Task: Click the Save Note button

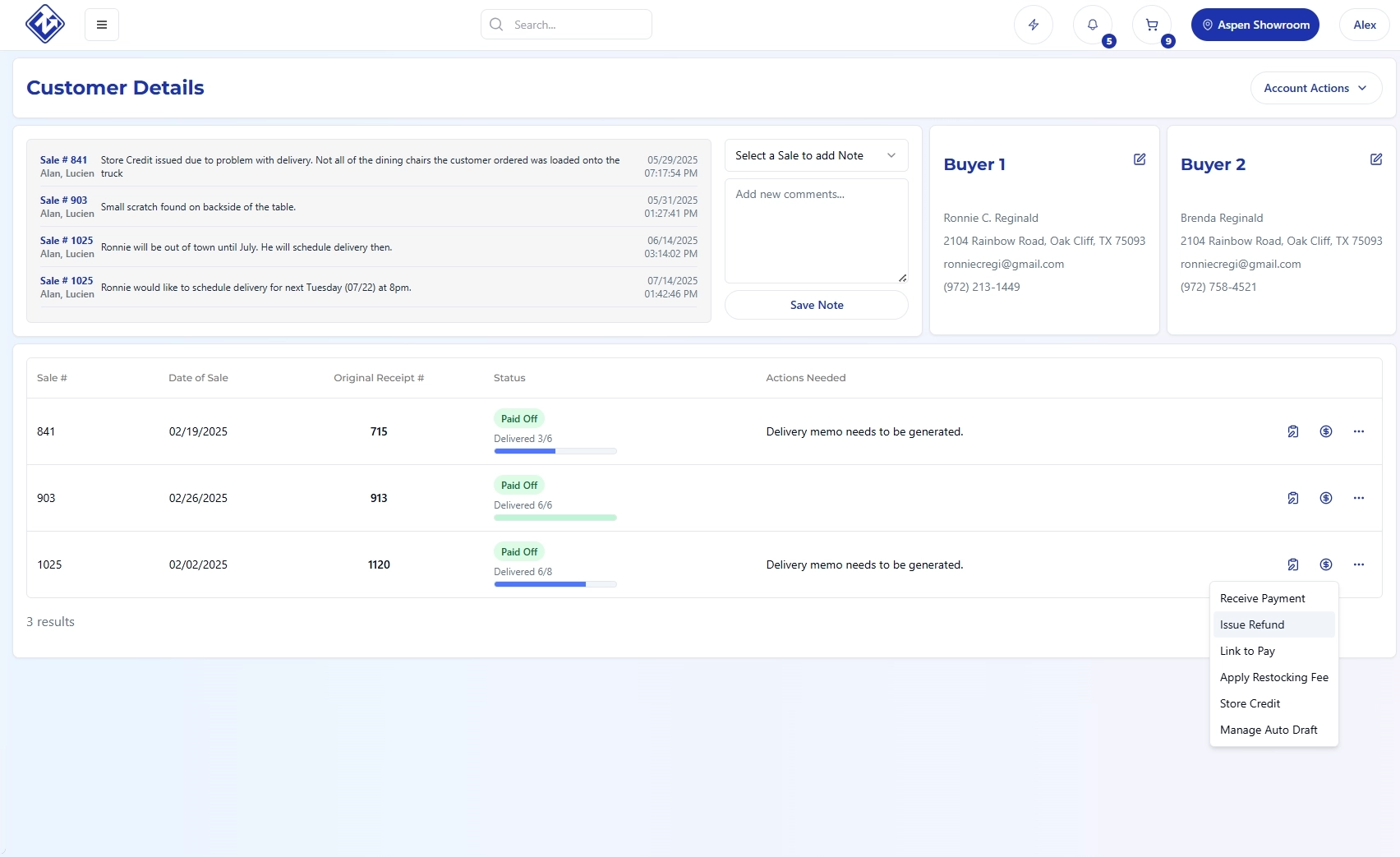Action: (x=816, y=305)
